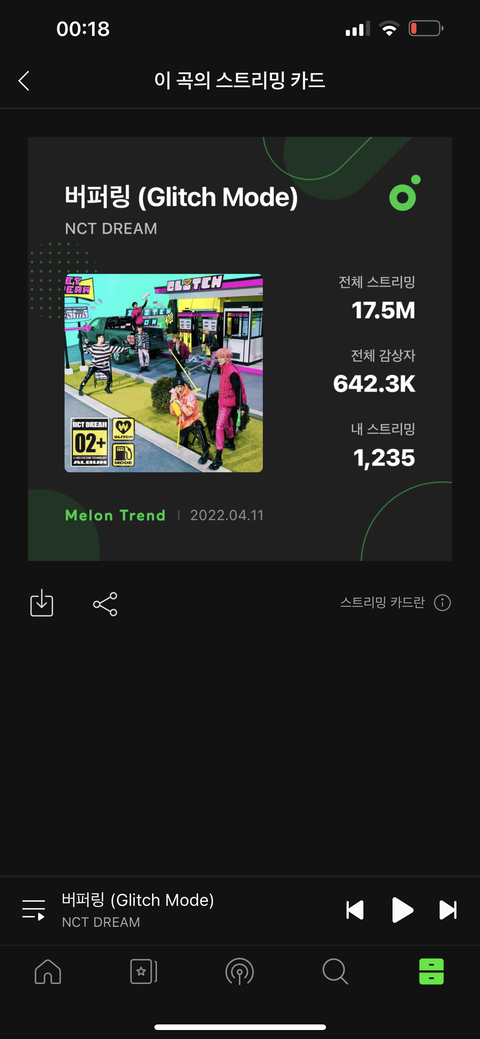
Task: Open the star card tab in the bottom bar
Action: [x=143, y=972]
